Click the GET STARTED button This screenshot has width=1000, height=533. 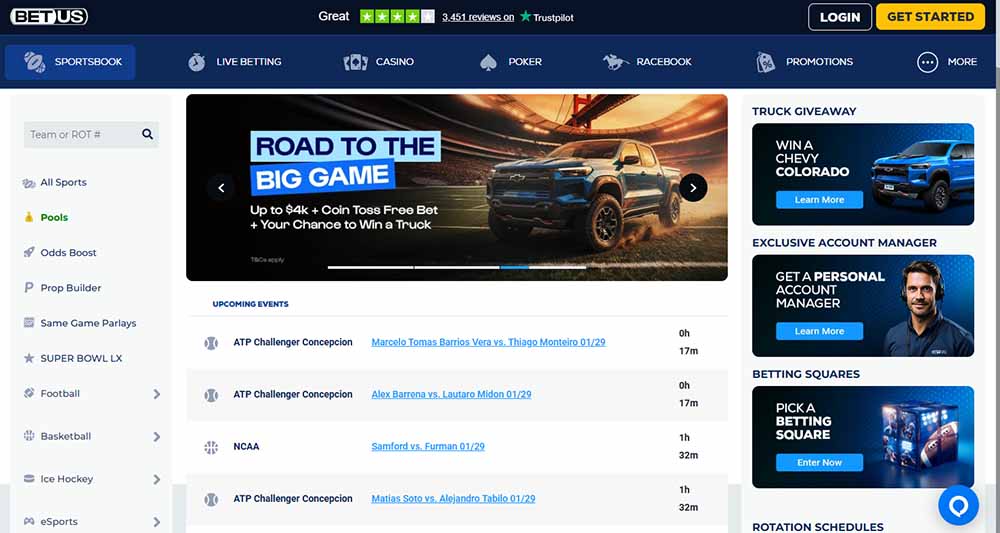point(930,17)
